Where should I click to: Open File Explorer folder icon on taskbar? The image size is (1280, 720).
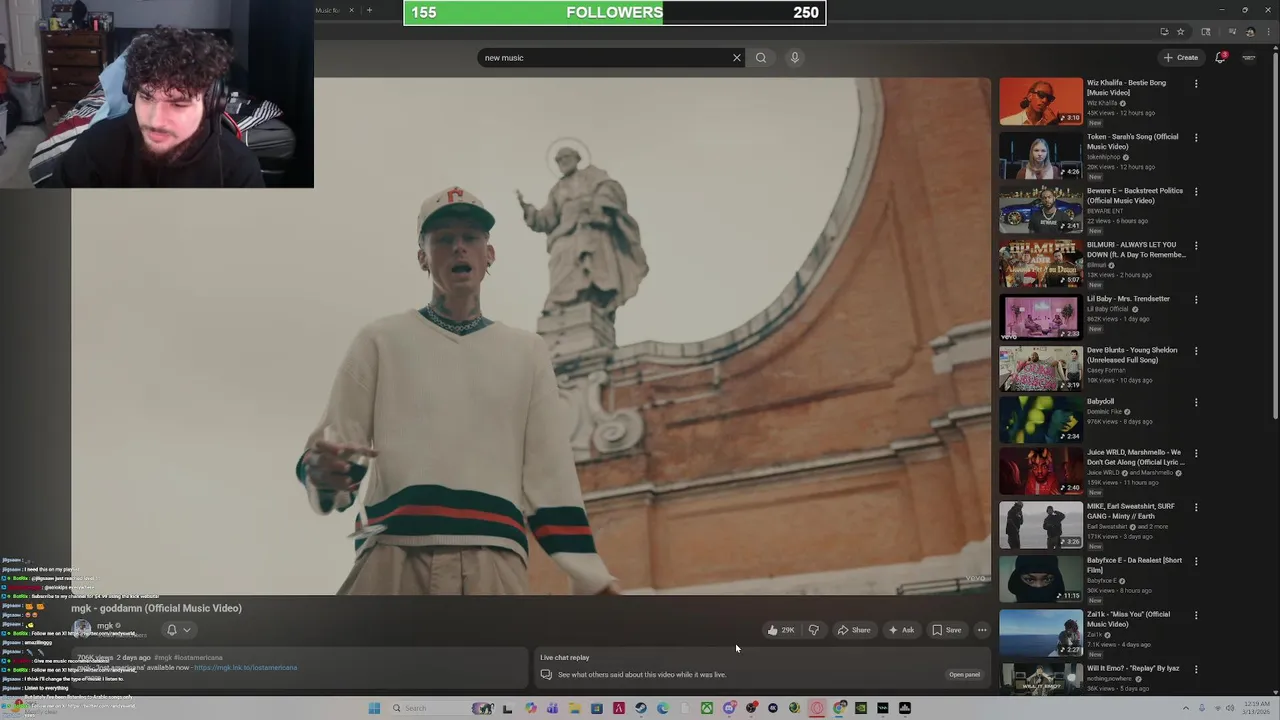tap(574, 708)
